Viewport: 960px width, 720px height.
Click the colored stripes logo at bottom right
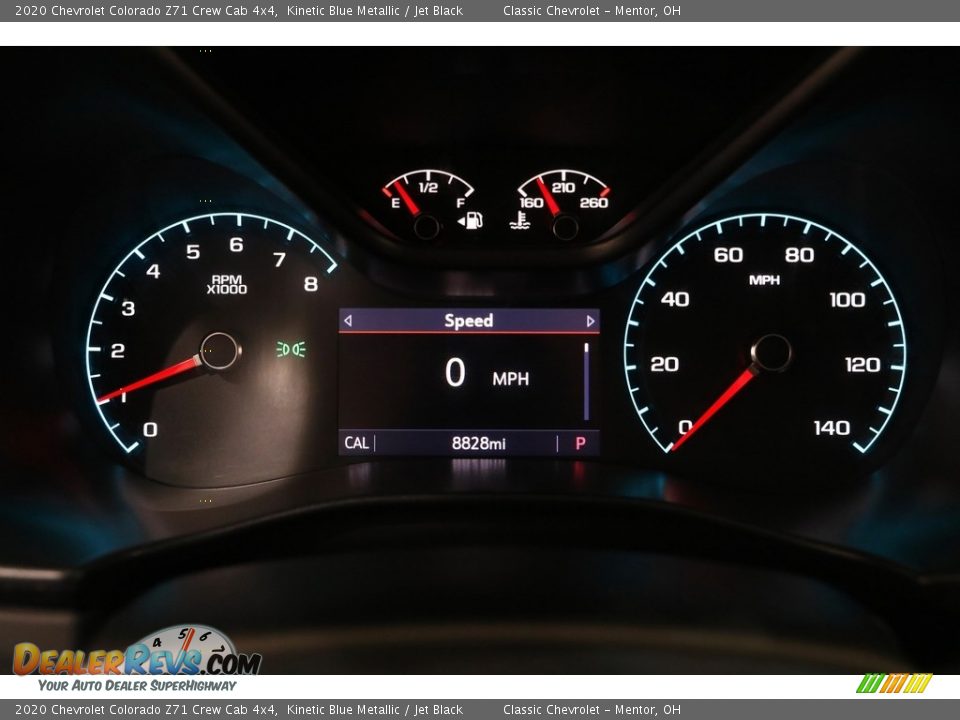(x=893, y=684)
